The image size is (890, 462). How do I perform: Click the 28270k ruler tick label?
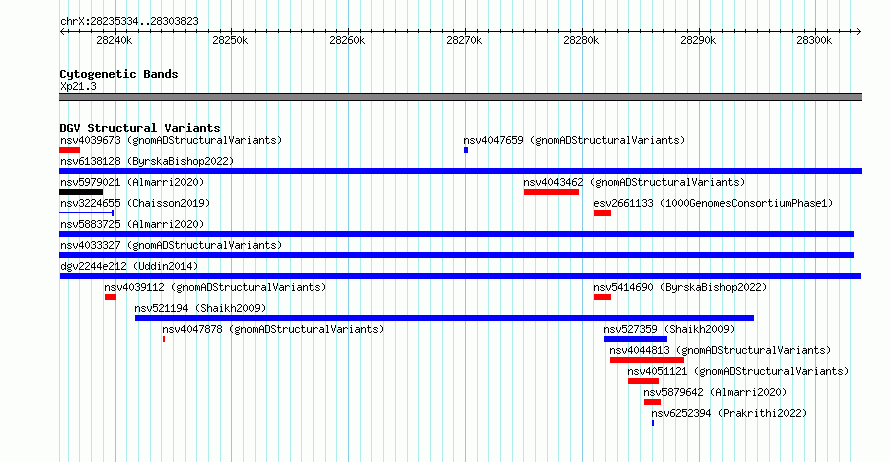[x=464, y=40]
